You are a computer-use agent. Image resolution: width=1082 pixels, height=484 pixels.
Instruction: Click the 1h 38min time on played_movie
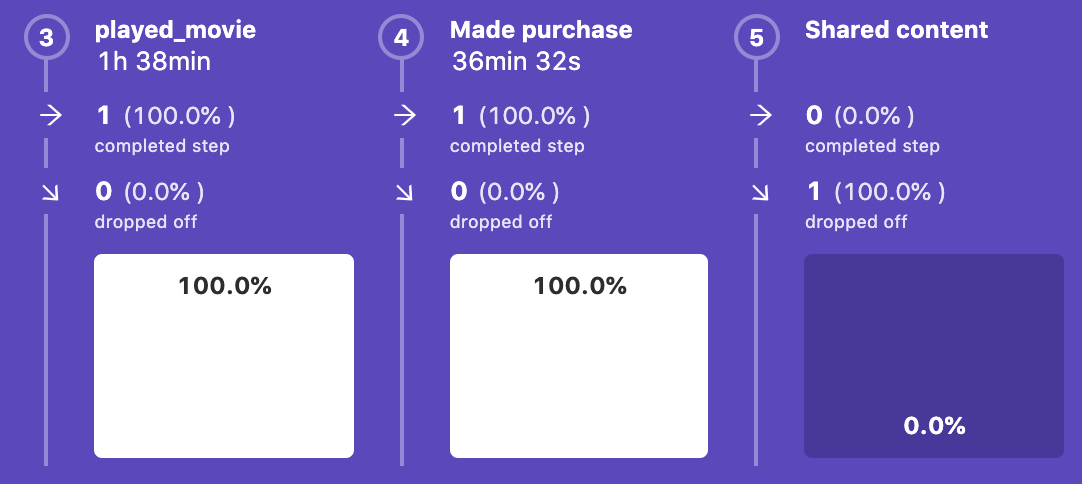[153, 63]
